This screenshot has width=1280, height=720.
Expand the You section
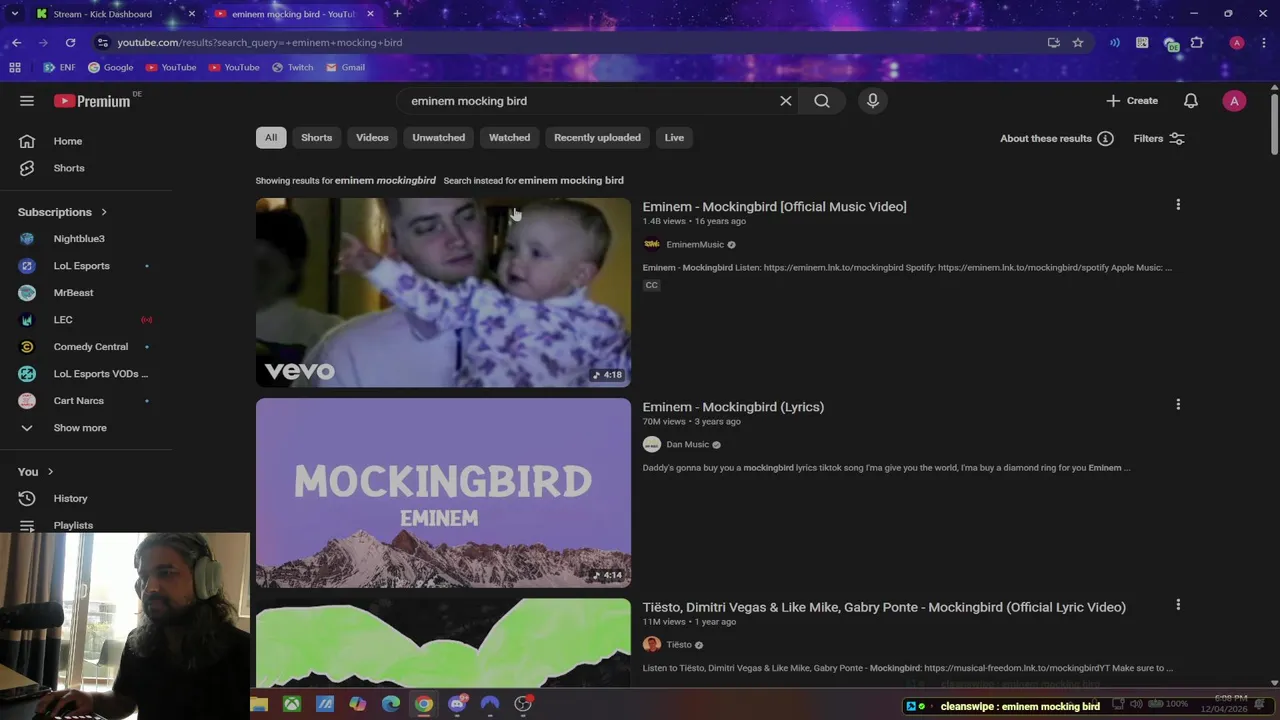pyautogui.click(x=36, y=472)
